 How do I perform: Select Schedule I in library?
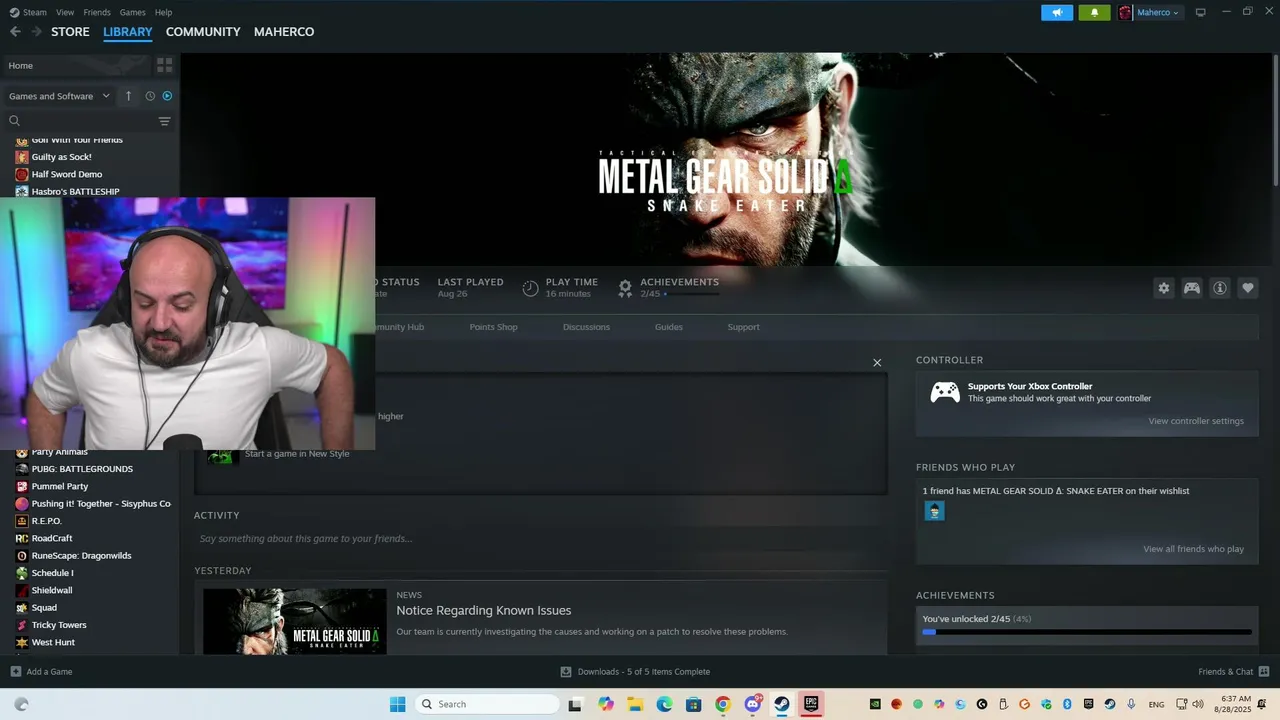point(53,573)
